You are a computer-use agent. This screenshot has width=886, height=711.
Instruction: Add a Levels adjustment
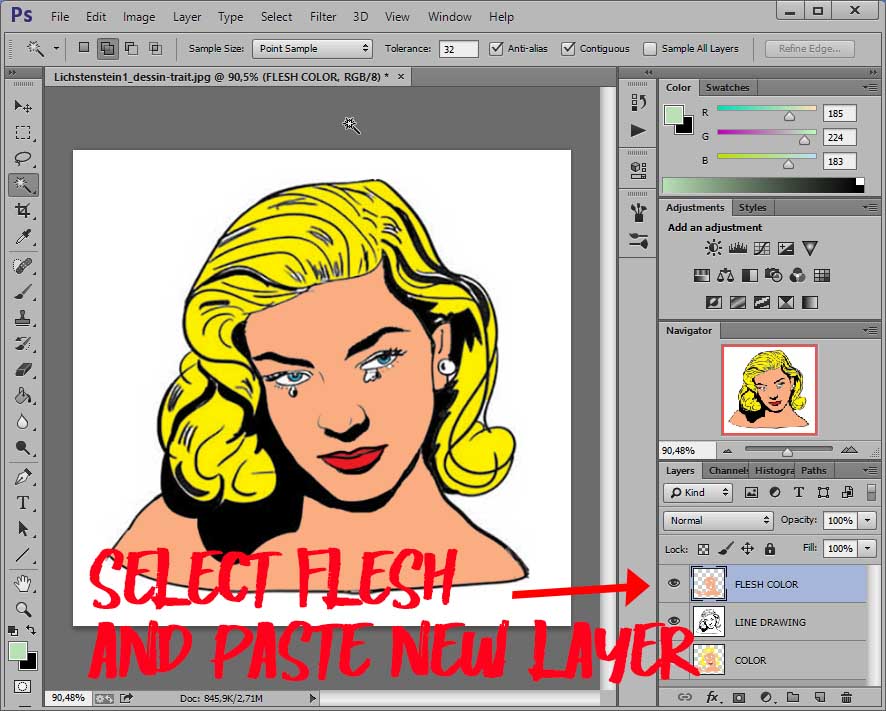[x=737, y=248]
